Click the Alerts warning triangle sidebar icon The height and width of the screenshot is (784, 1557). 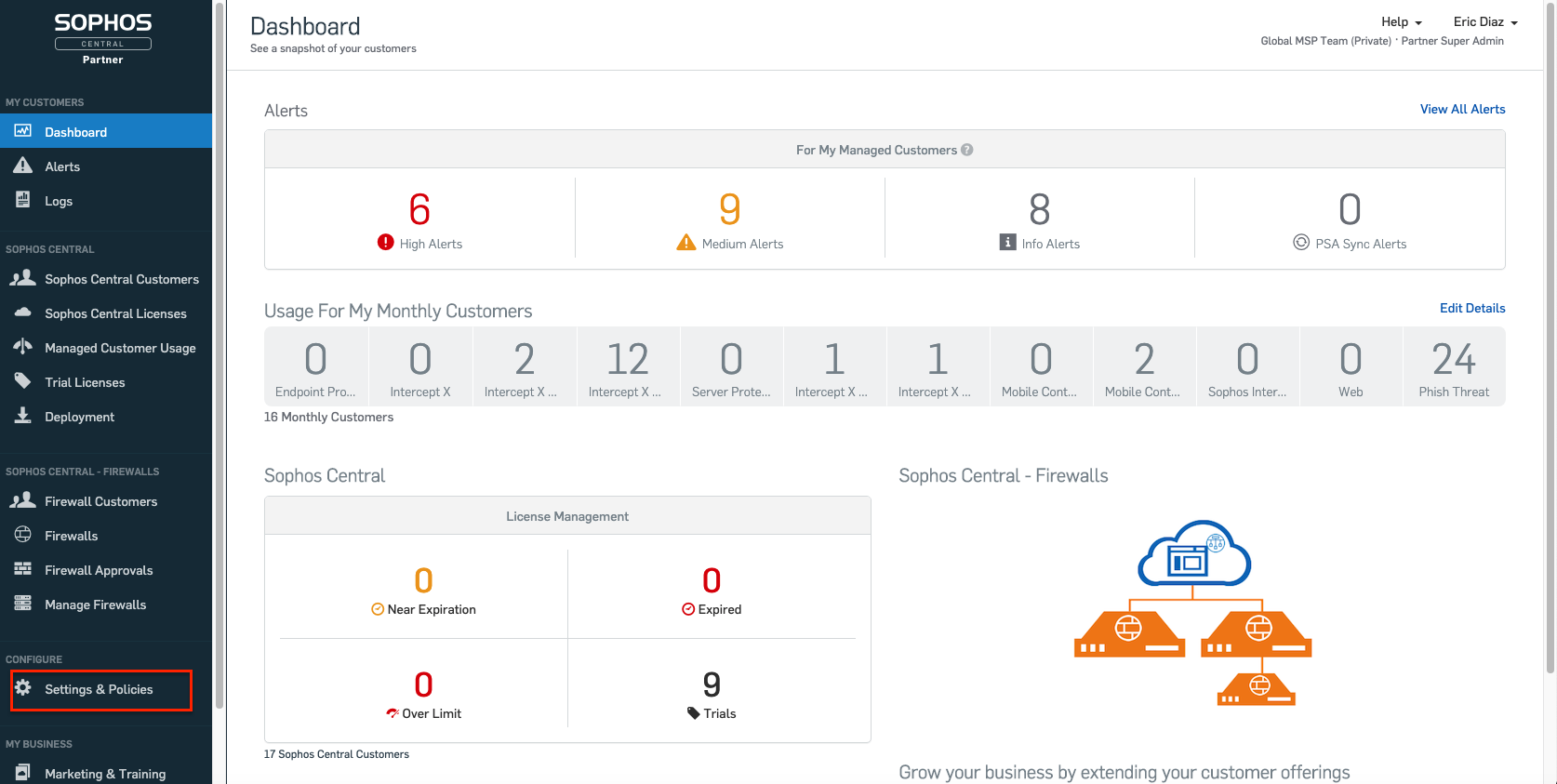click(x=23, y=166)
